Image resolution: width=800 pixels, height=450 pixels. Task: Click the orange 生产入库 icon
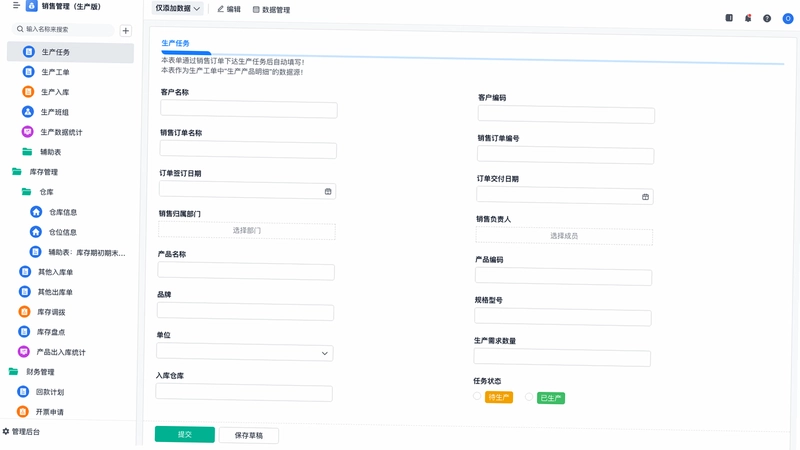28,92
